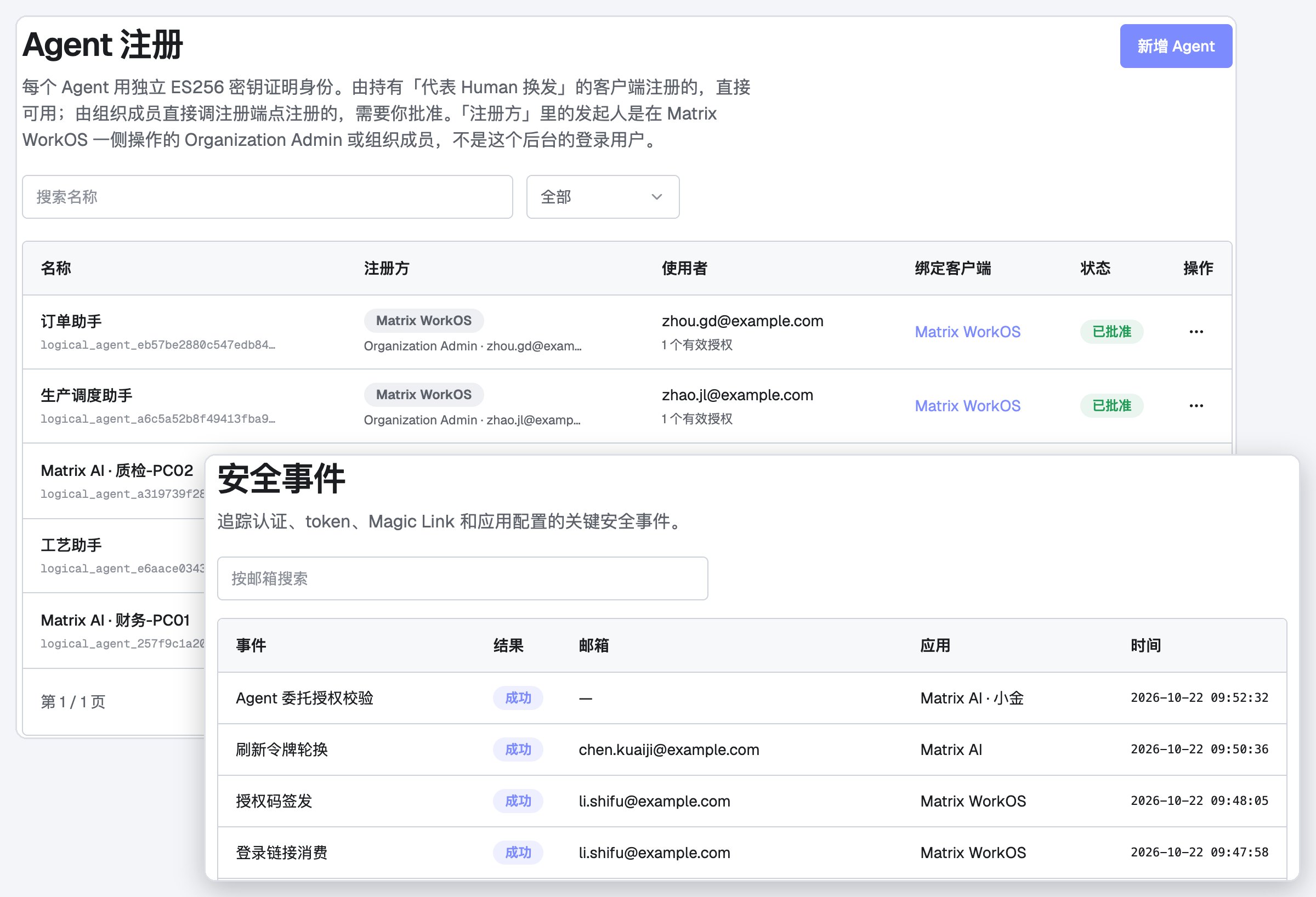The image size is (1316, 897).
Task: Open Matrix WorkOS client link for 订单助手
Action: pyautogui.click(x=967, y=332)
